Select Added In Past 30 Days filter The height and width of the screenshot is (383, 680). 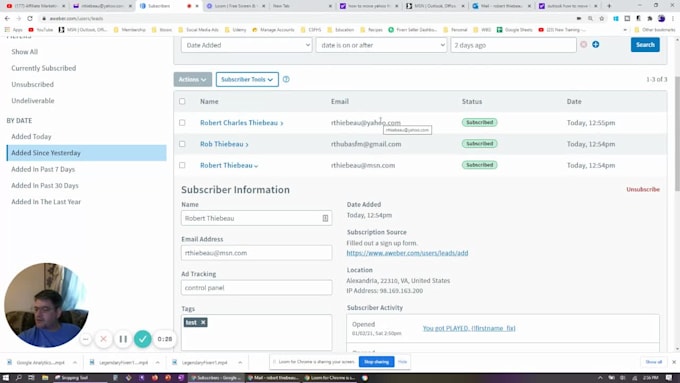pos(45,185)
